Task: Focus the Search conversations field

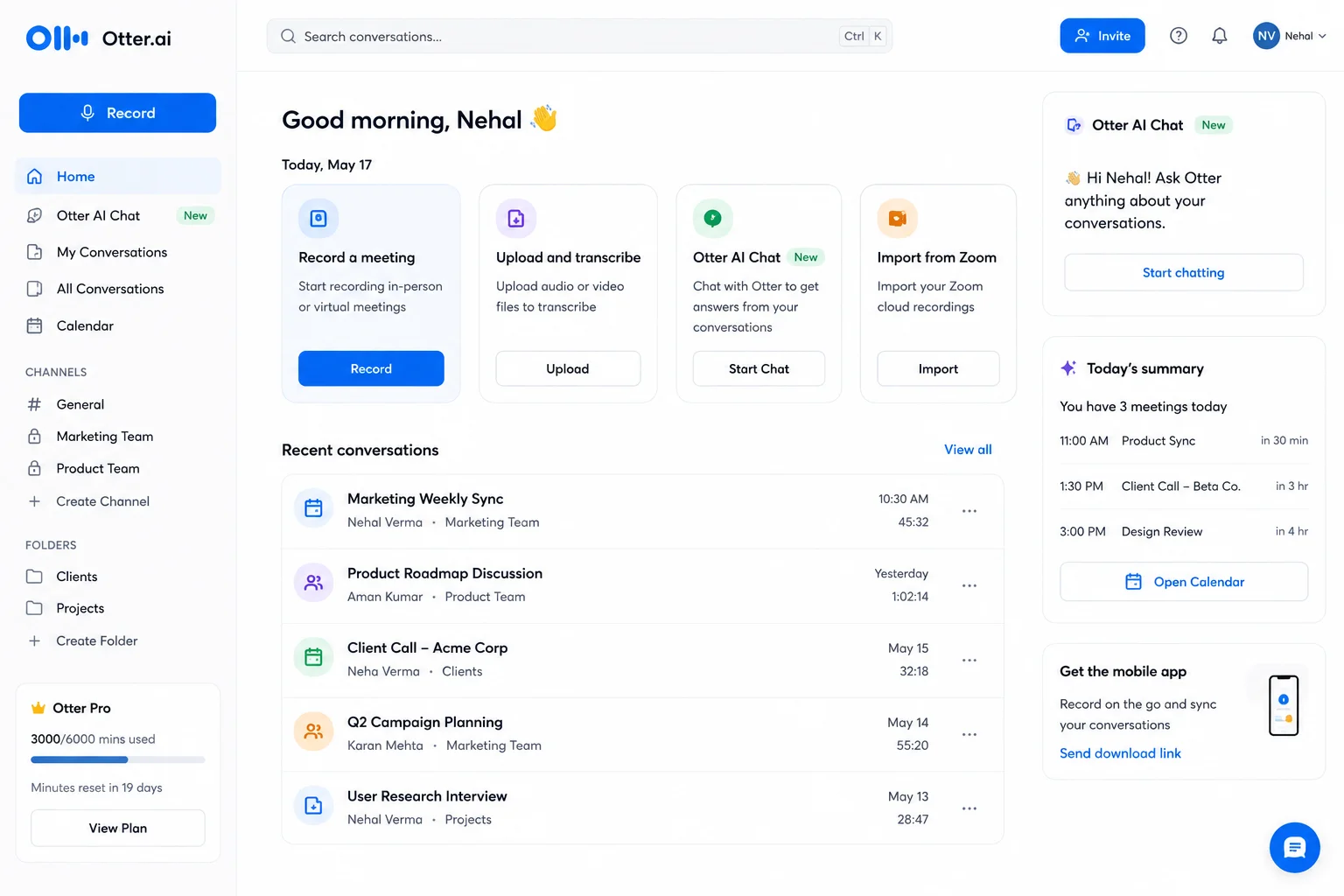Action: coord(579,36)
